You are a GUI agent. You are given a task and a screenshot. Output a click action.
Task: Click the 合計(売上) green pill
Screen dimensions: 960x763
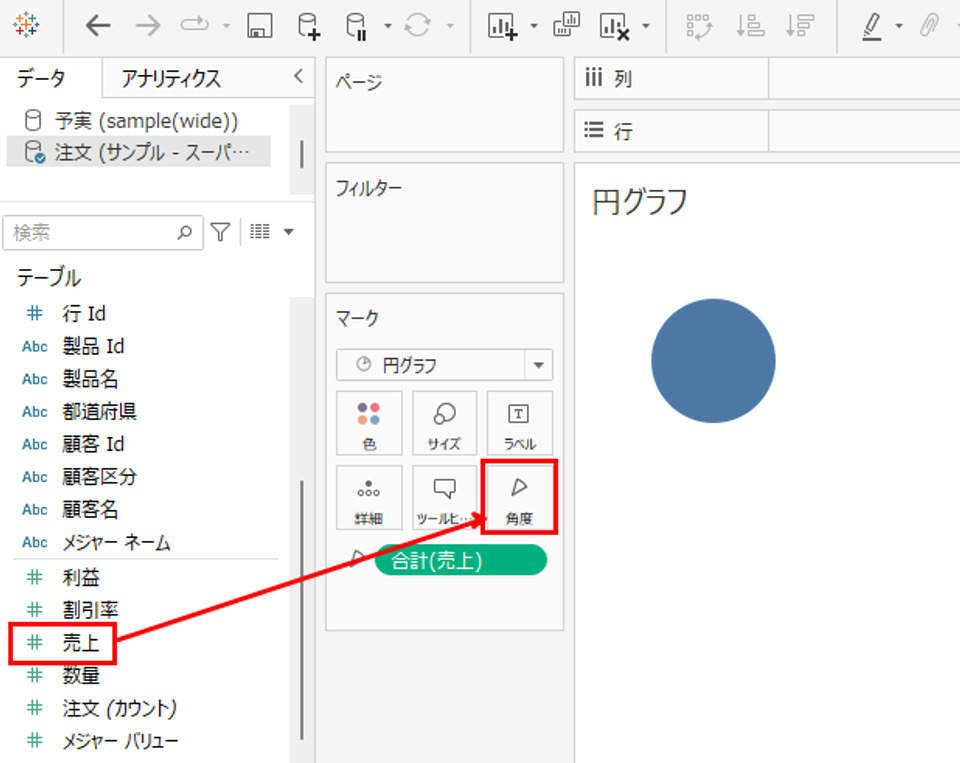(460, 560)
